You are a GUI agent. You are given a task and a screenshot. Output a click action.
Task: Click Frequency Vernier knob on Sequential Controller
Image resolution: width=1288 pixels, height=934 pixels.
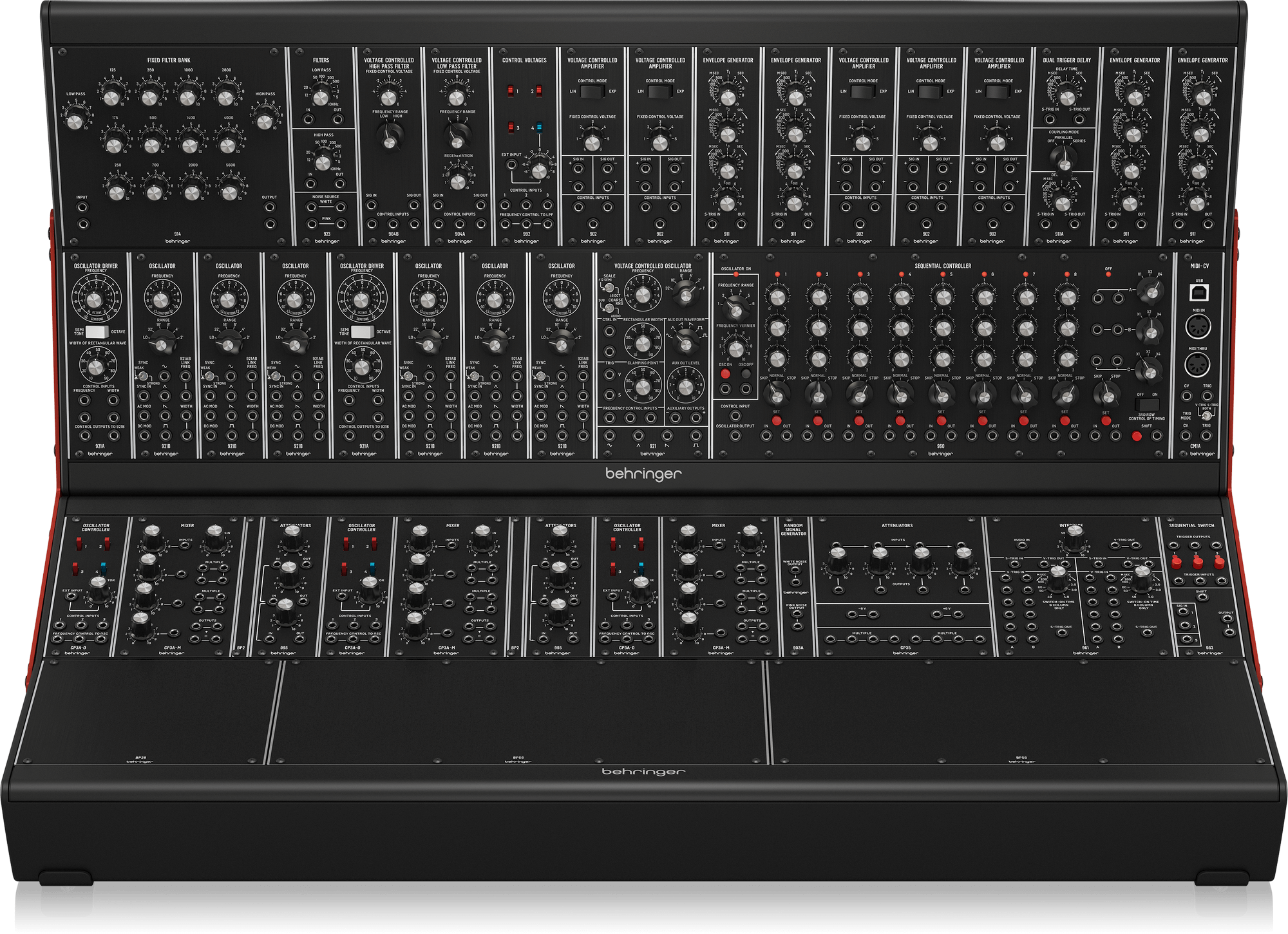pyautogui.click(x=735, y=349)
